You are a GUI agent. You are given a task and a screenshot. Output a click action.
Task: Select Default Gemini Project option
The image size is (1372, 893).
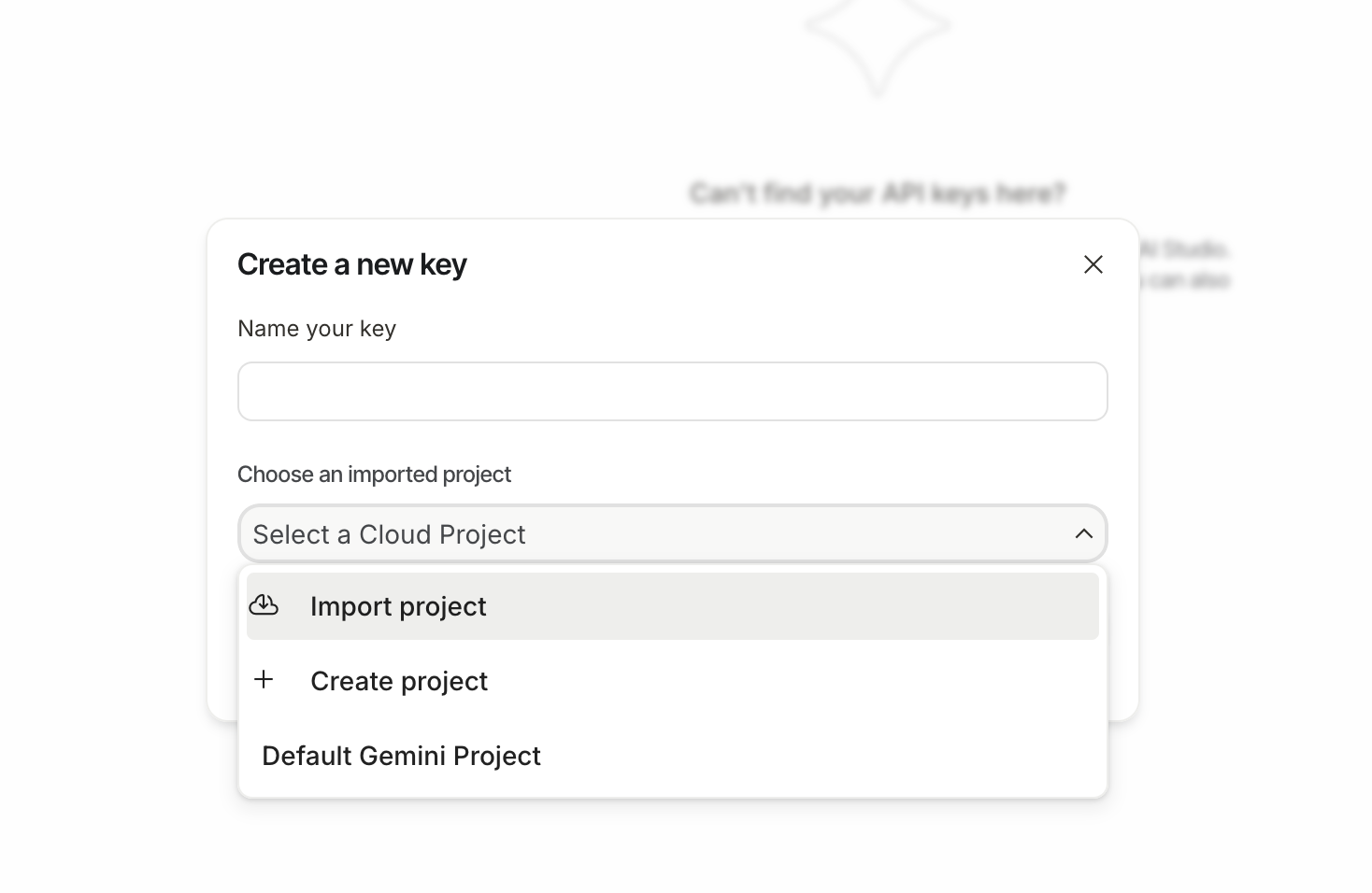pyautogui.click(x=401, y=756)
